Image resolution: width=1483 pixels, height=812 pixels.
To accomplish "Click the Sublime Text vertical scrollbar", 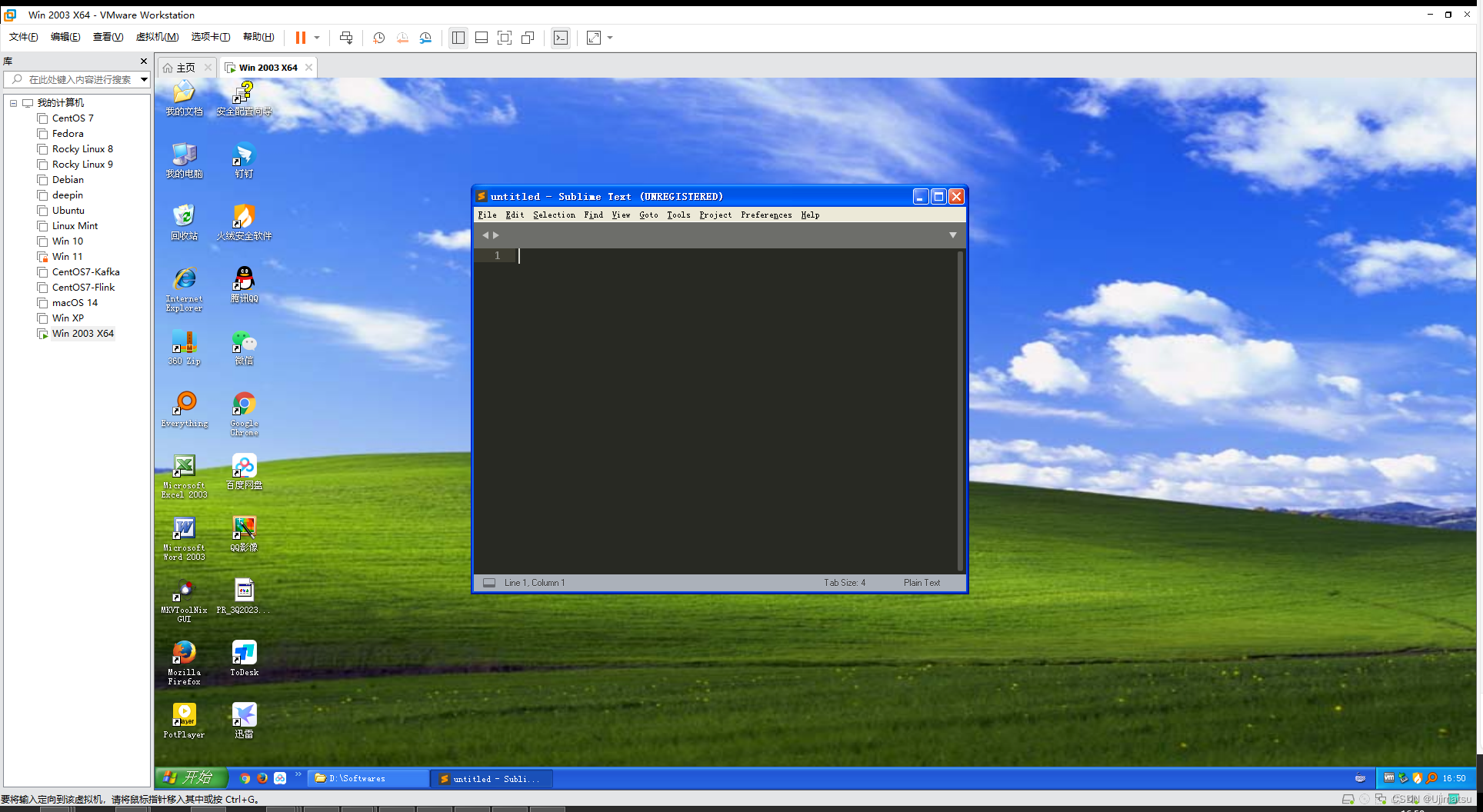I will click(x=960, y=411).
